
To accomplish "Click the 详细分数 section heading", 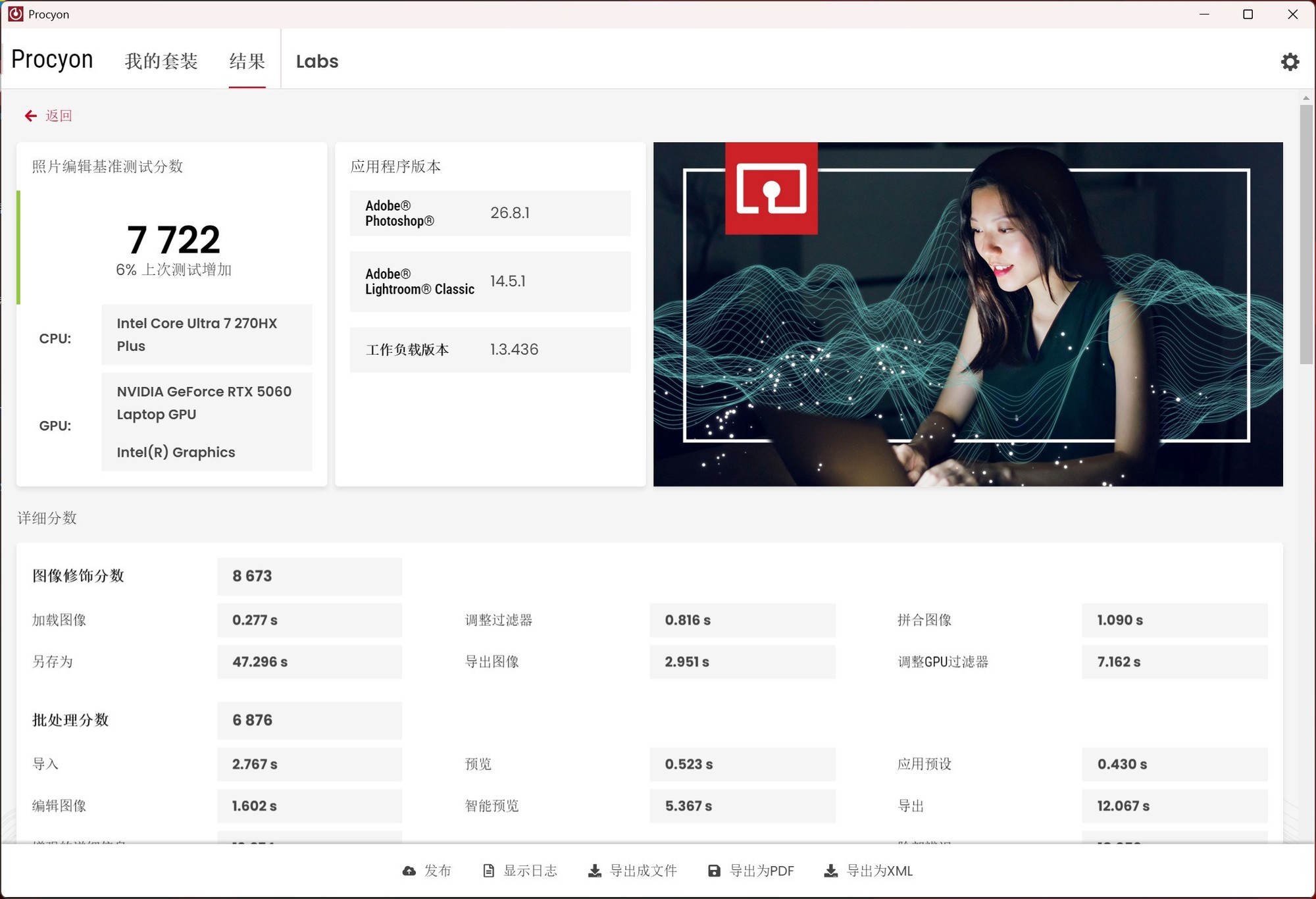I will pos(47,518).
